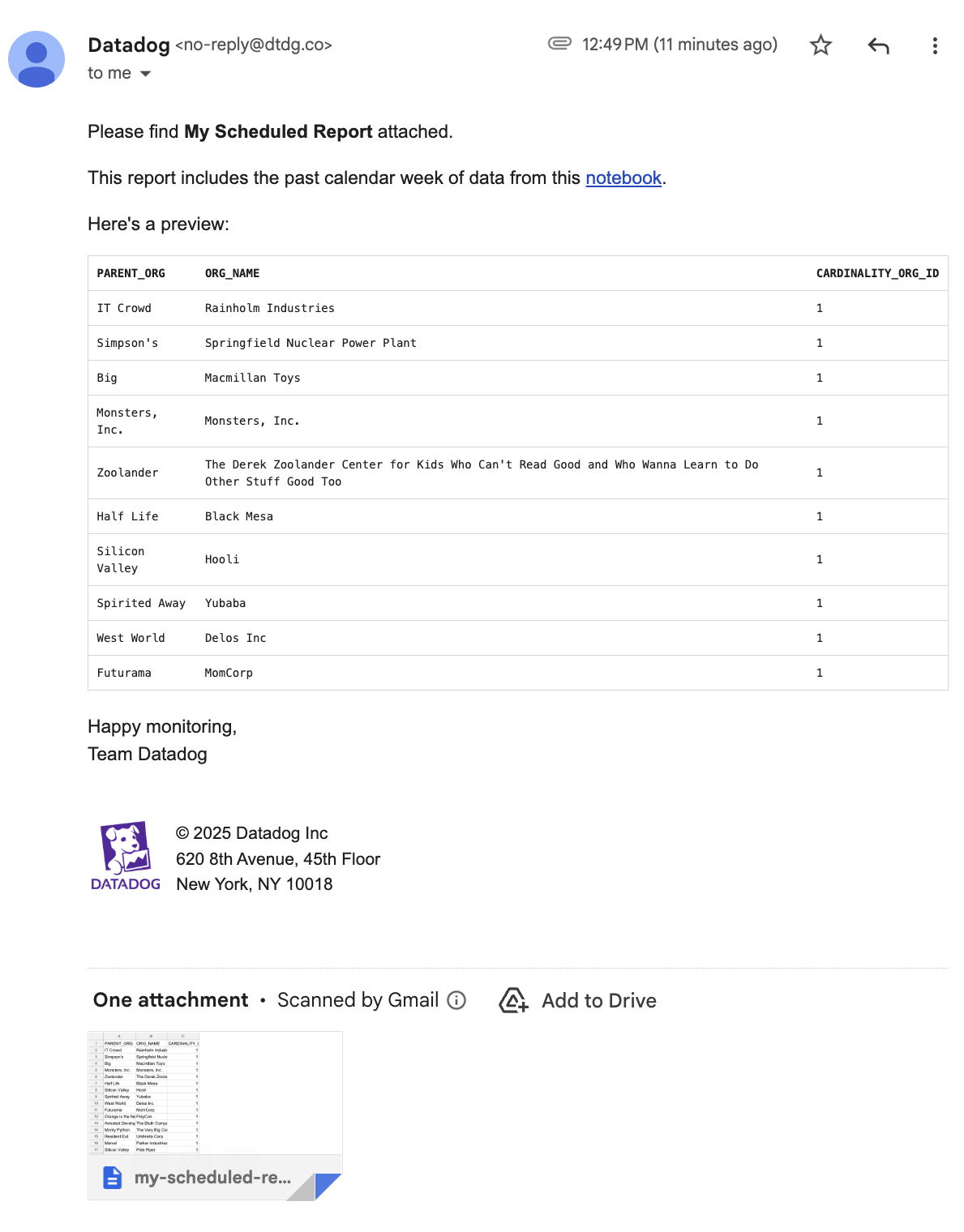This screenshot has height=1232, width=964.
Task: Show info about Scanned by Gmail
Action: coord(457,1000)
